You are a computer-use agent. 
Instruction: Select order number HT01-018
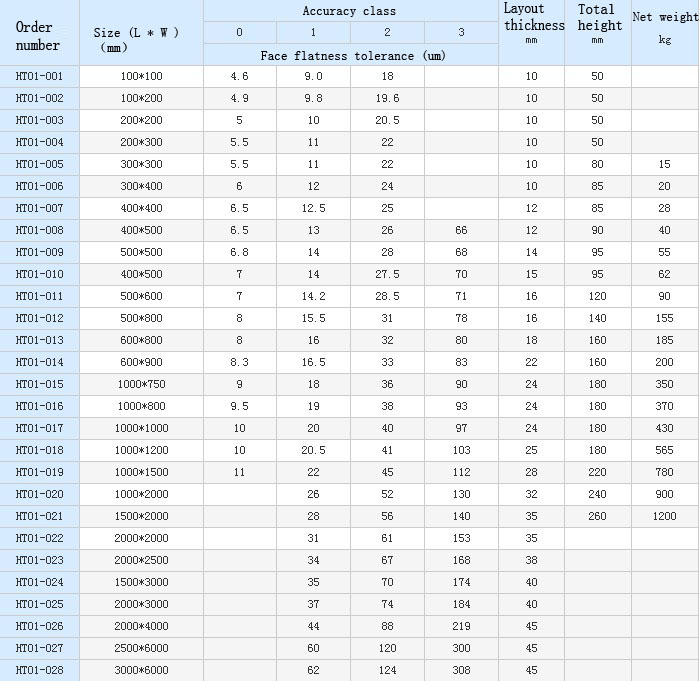[x=39, y=450]
